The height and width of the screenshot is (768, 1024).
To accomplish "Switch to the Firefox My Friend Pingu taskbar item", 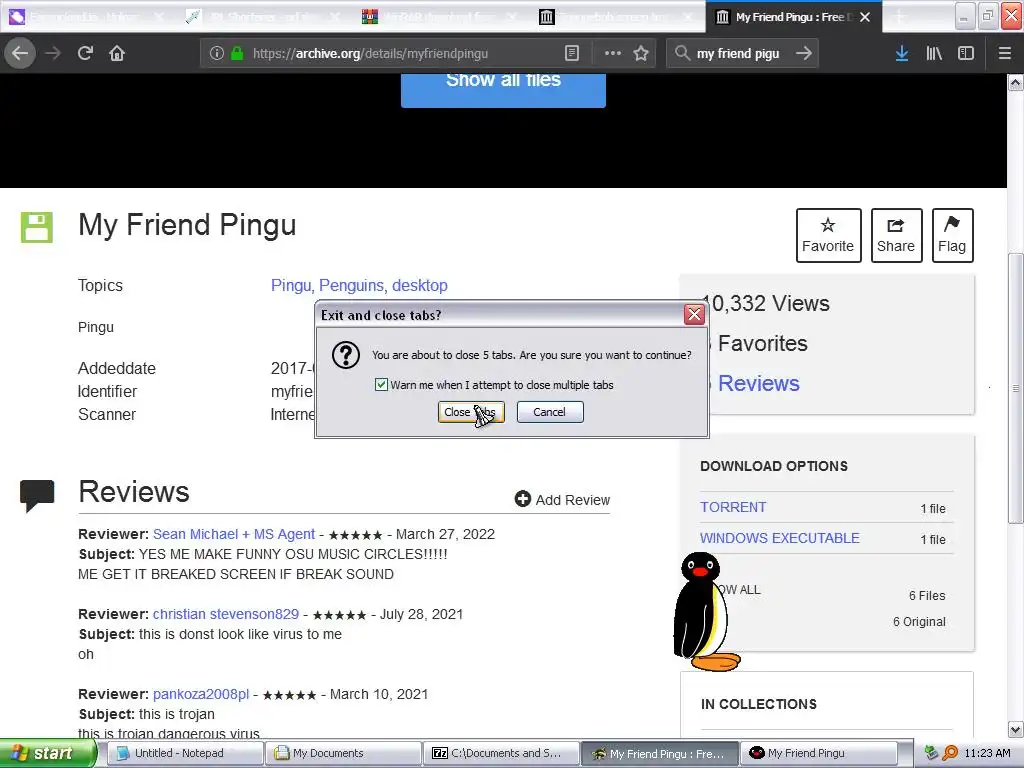I will click(660, 753).
